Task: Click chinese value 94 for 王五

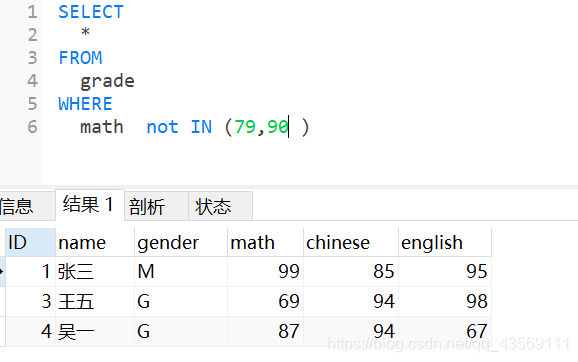Action: click(351, 302)
